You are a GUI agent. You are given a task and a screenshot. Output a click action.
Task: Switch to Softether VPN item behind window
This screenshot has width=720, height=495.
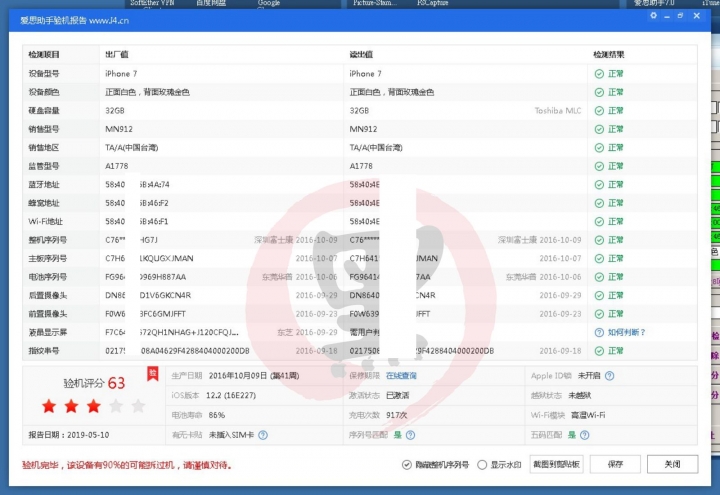[152, 3]
